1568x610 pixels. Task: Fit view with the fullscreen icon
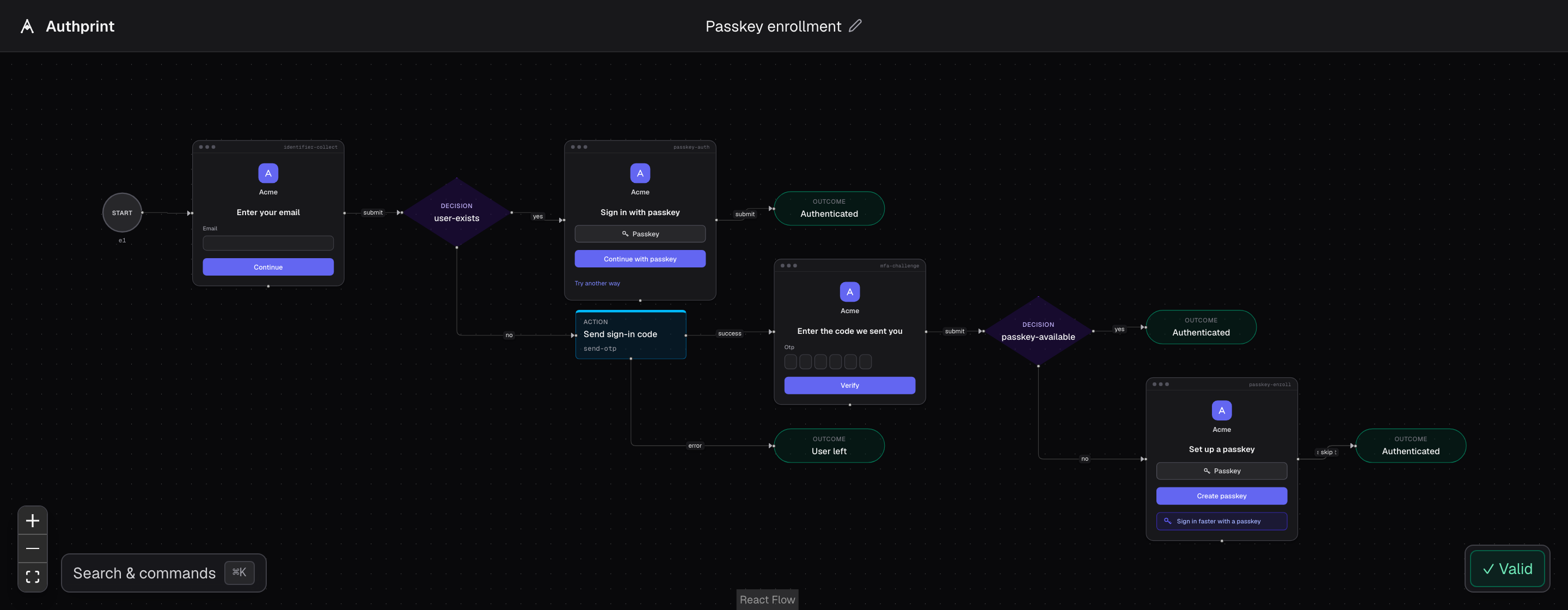coord(33,577)
